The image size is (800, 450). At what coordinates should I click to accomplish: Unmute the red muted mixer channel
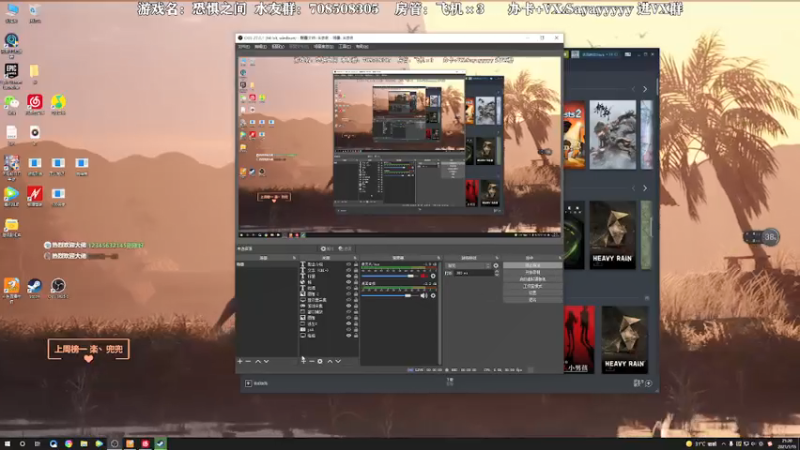point(423,276)
